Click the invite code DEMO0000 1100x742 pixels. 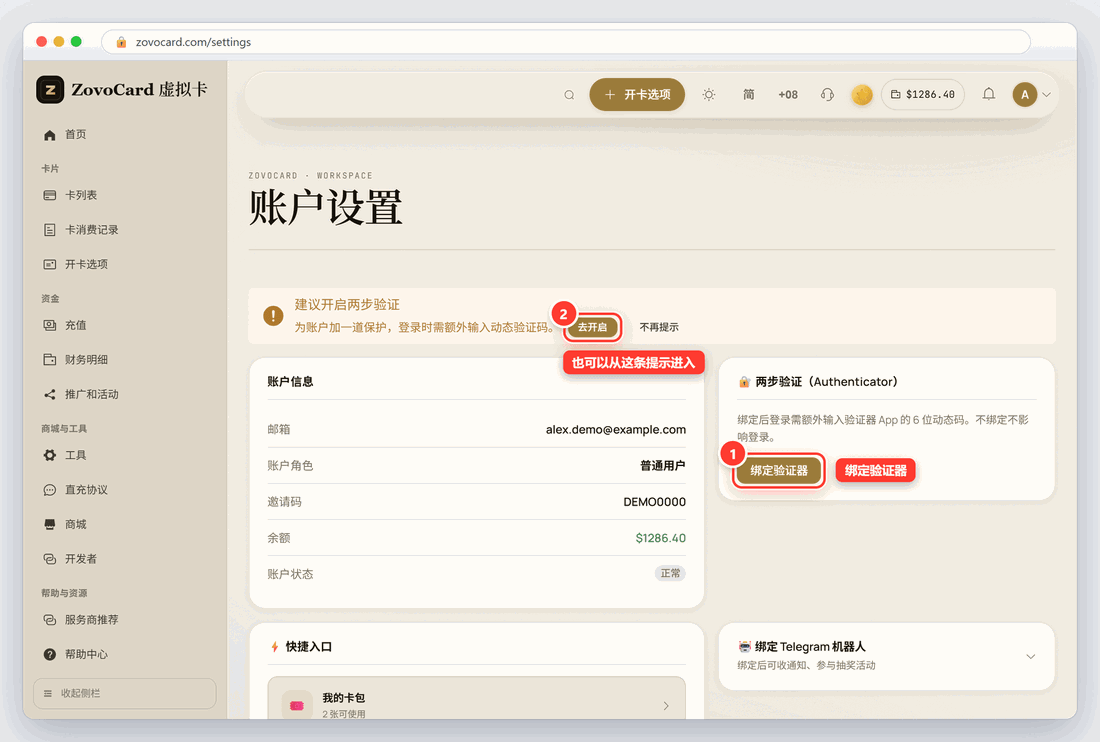click(x=655, y=502)
